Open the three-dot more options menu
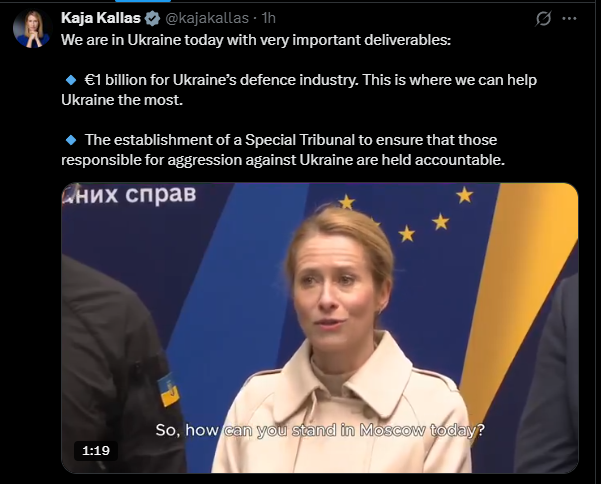The height and width of the screenshot is (484, 601). point(569,18)
